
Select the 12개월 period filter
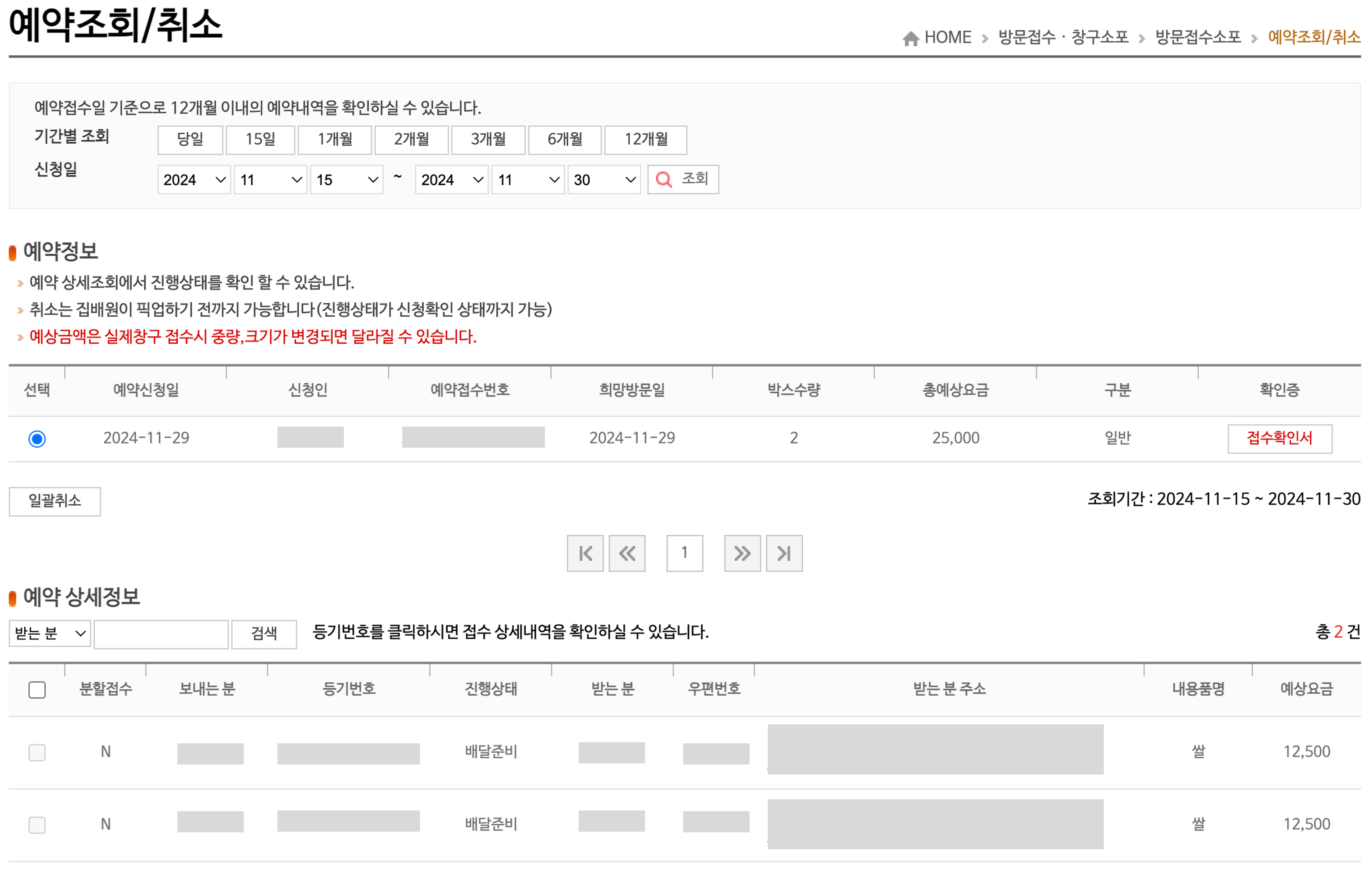(x=646, y=140)
